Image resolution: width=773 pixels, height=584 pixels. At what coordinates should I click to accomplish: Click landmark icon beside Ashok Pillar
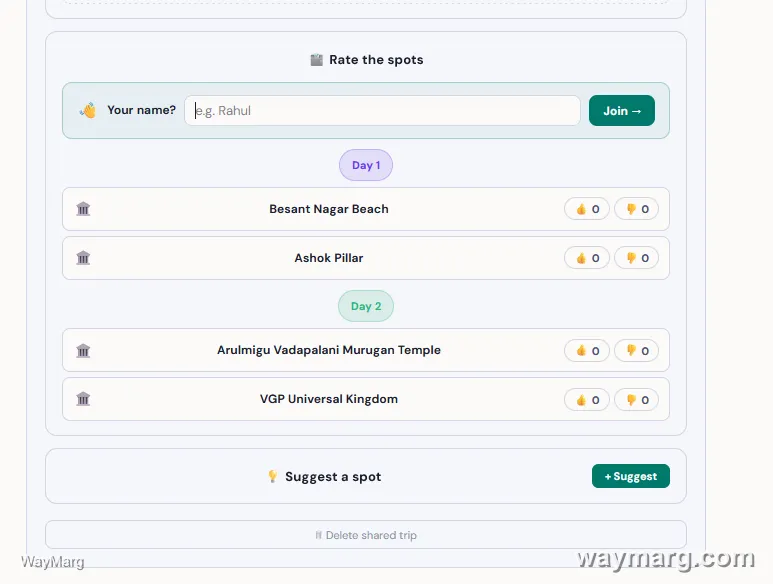coord(83,258)
